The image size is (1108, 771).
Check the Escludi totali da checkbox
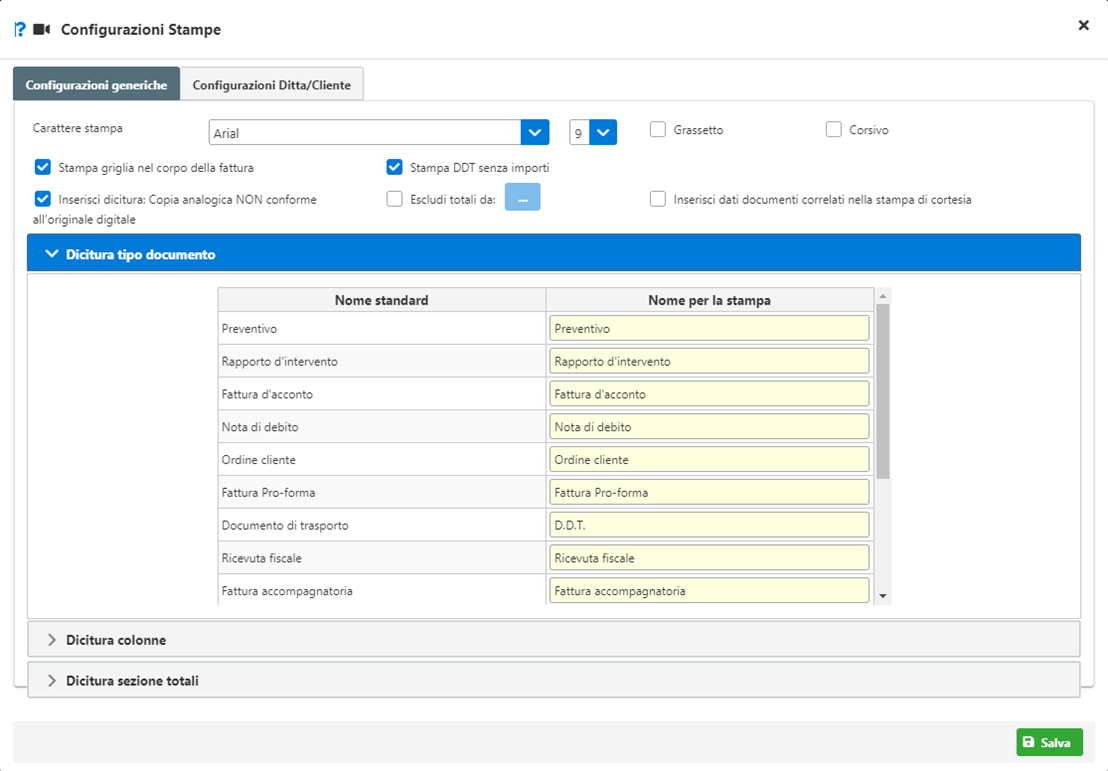click(394, 199)
